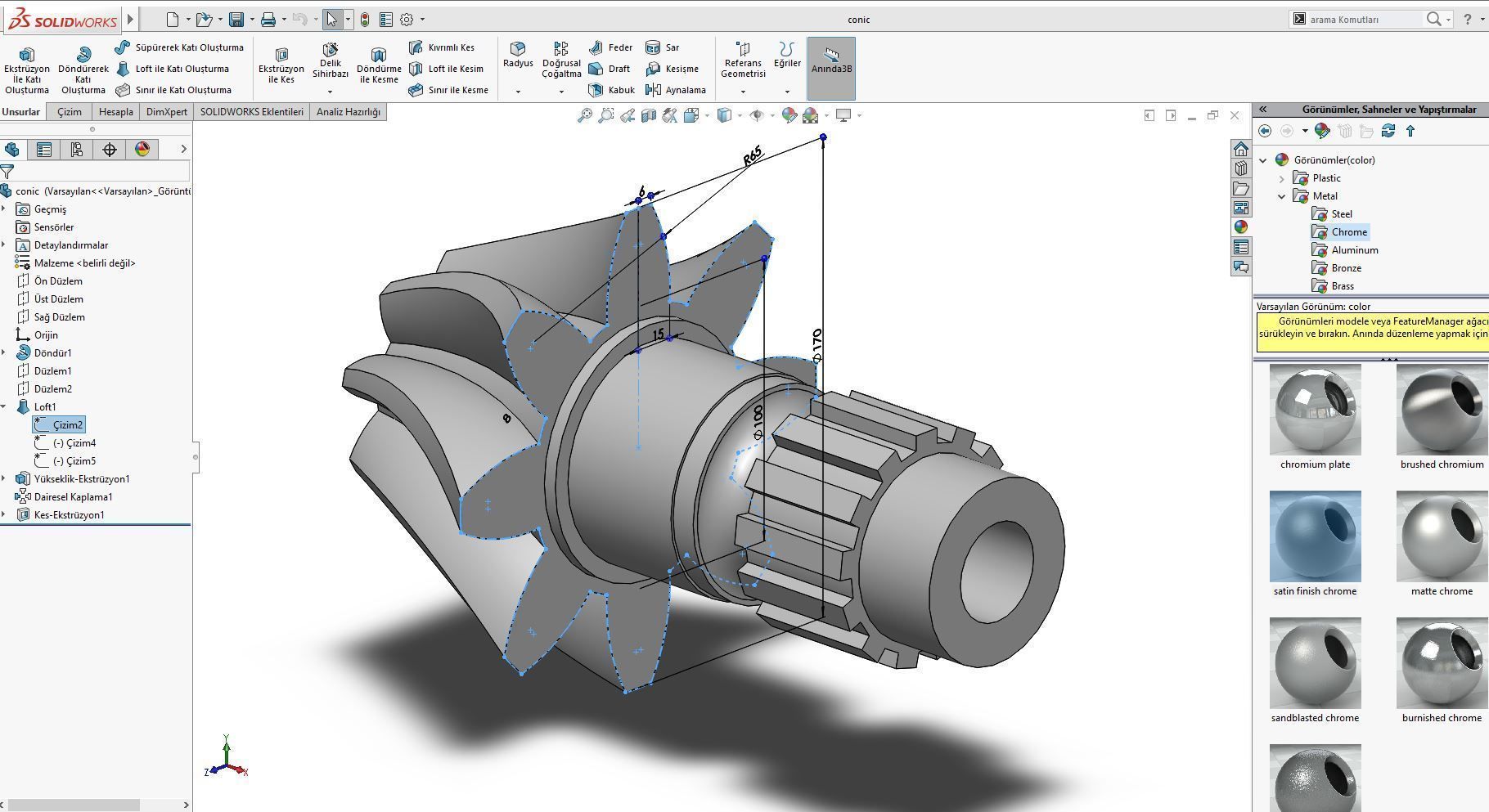Expand the Döndür1 feature

coord(4,352)
